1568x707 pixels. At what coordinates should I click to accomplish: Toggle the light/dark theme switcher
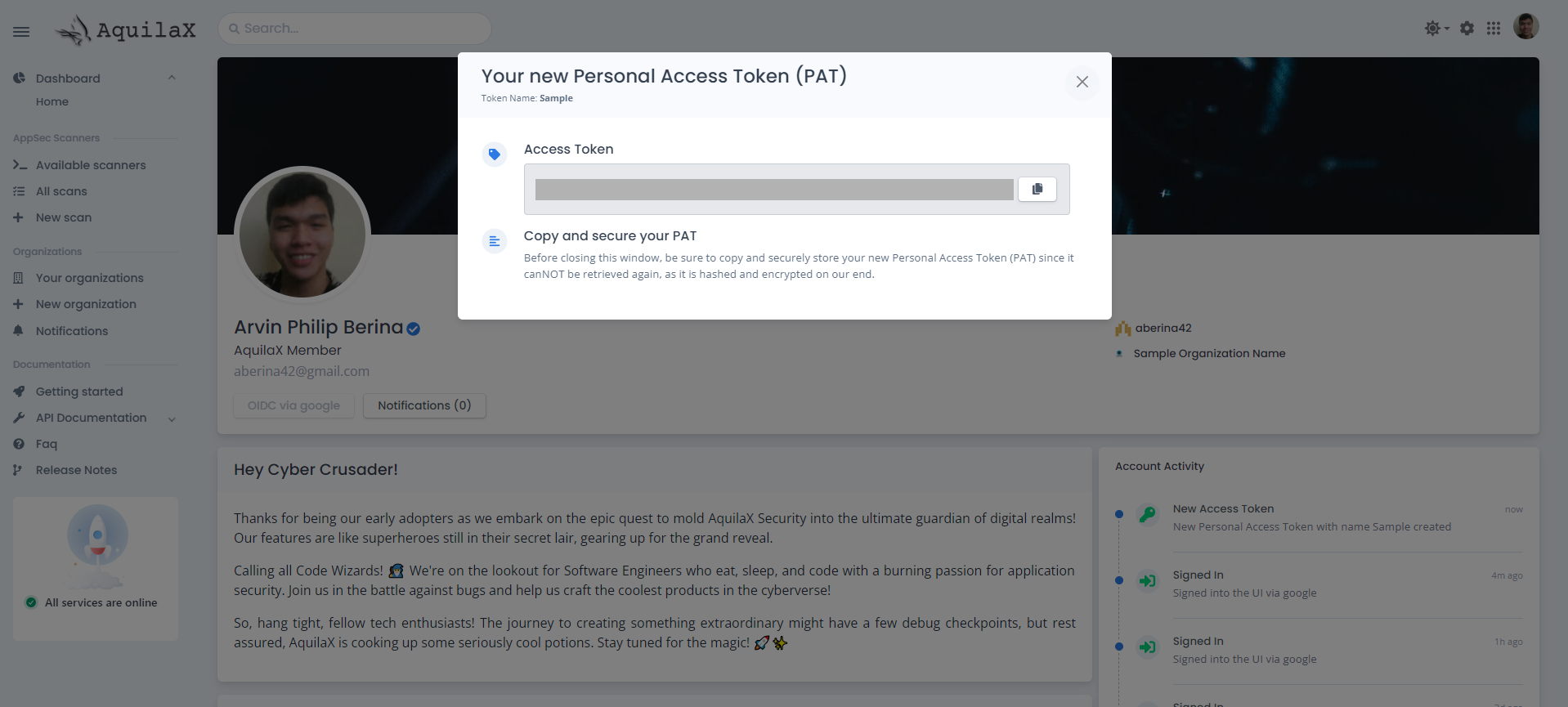tap(1432, 29)
